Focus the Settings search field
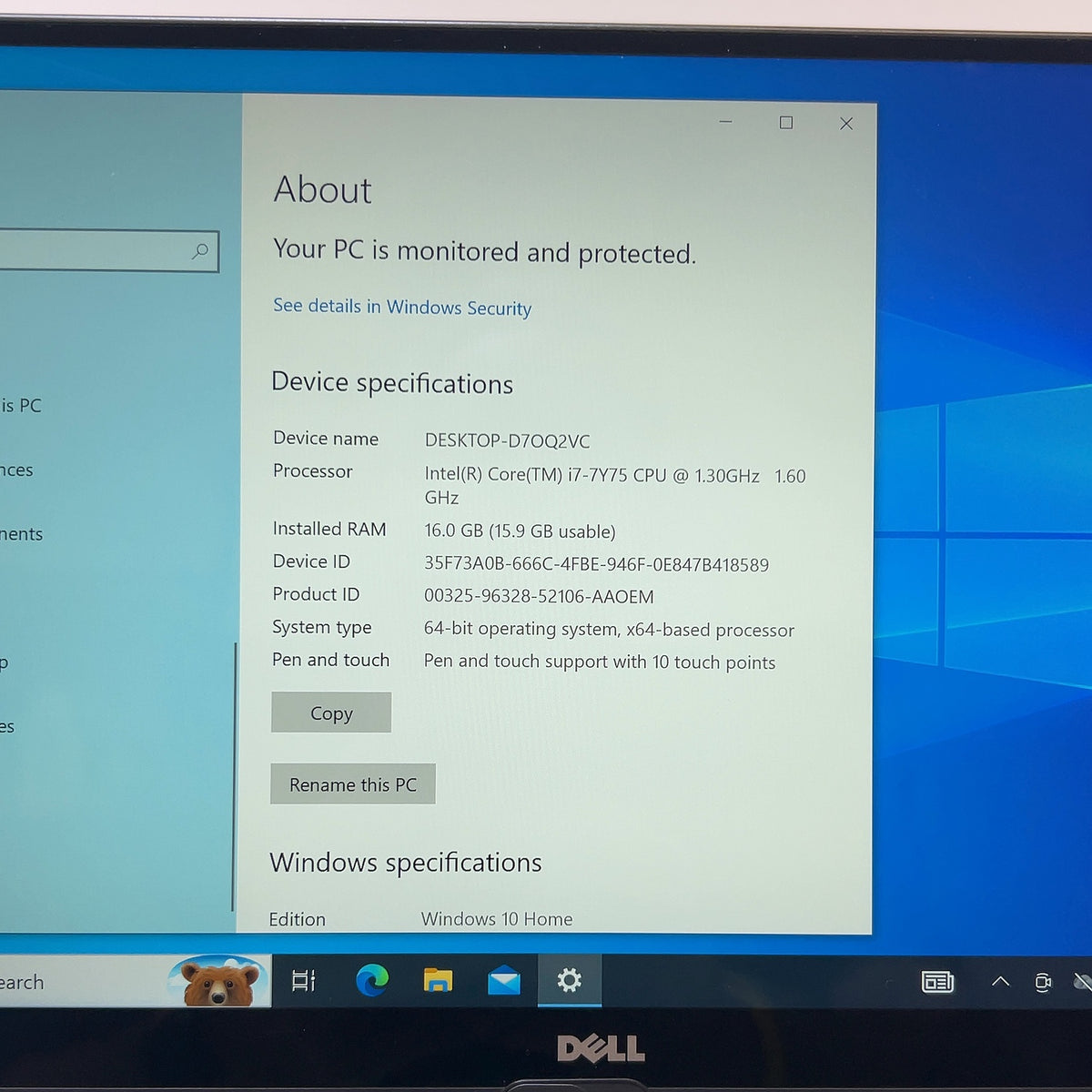Screen dimensions: 1092x1092 click(108, 251)
